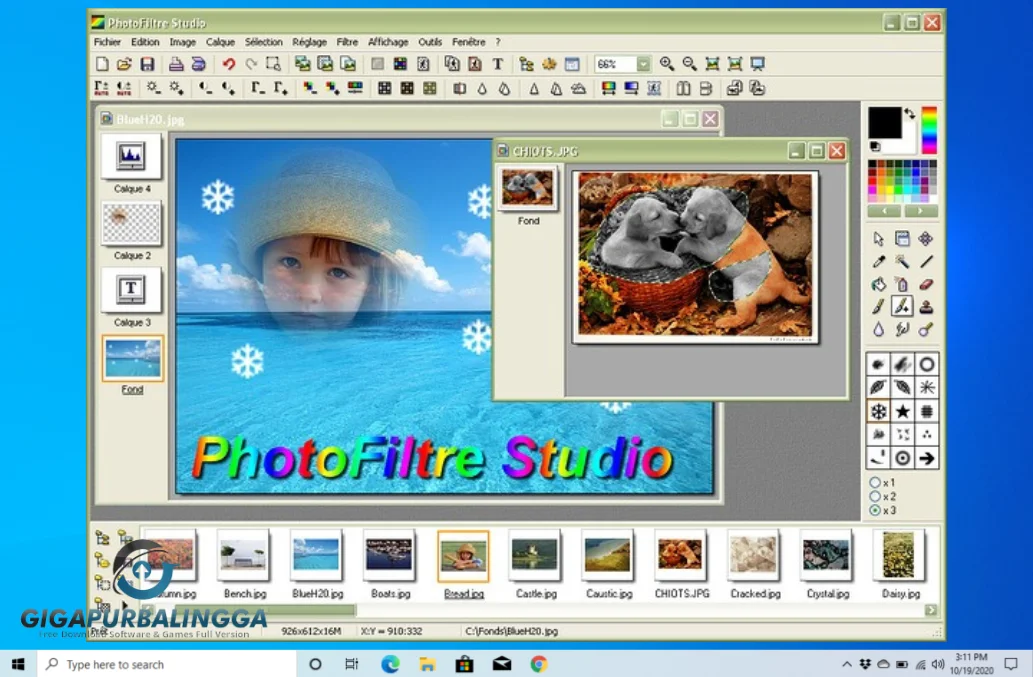The image size is (1033, 677).
Task: Select the Calque 3 text layer thumbnail
Action: (131, 290)
